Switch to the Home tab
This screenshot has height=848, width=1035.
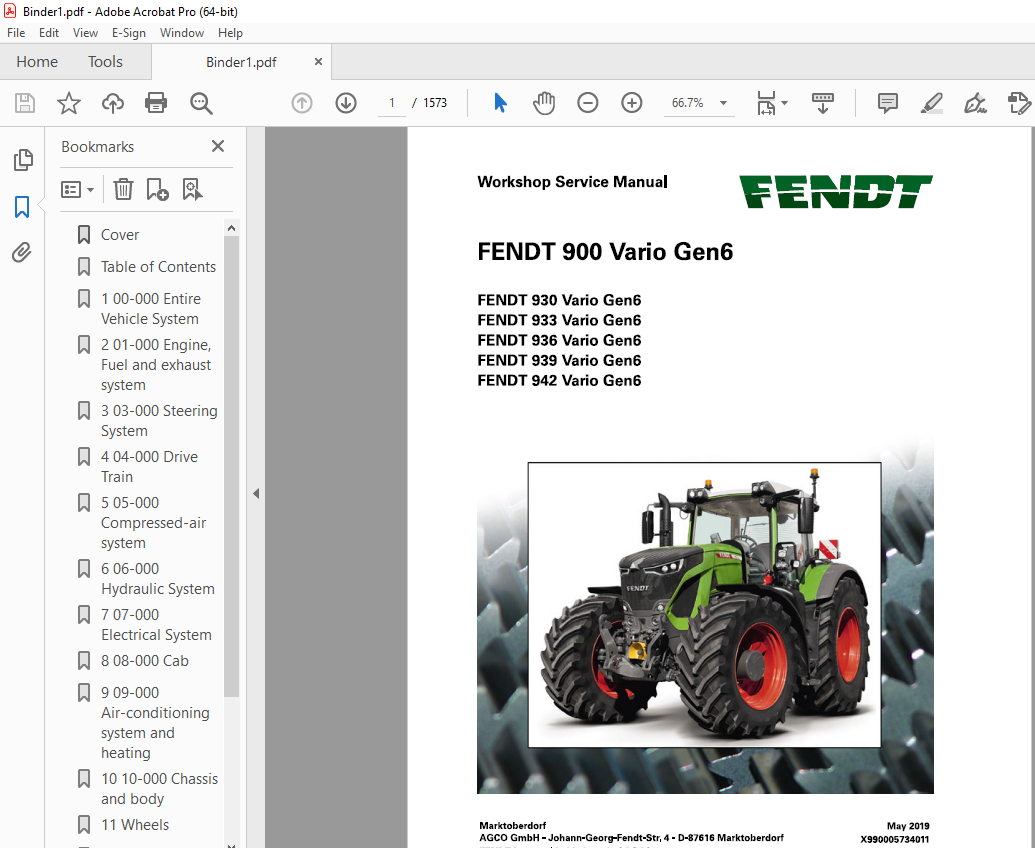[x=37, y=62]
